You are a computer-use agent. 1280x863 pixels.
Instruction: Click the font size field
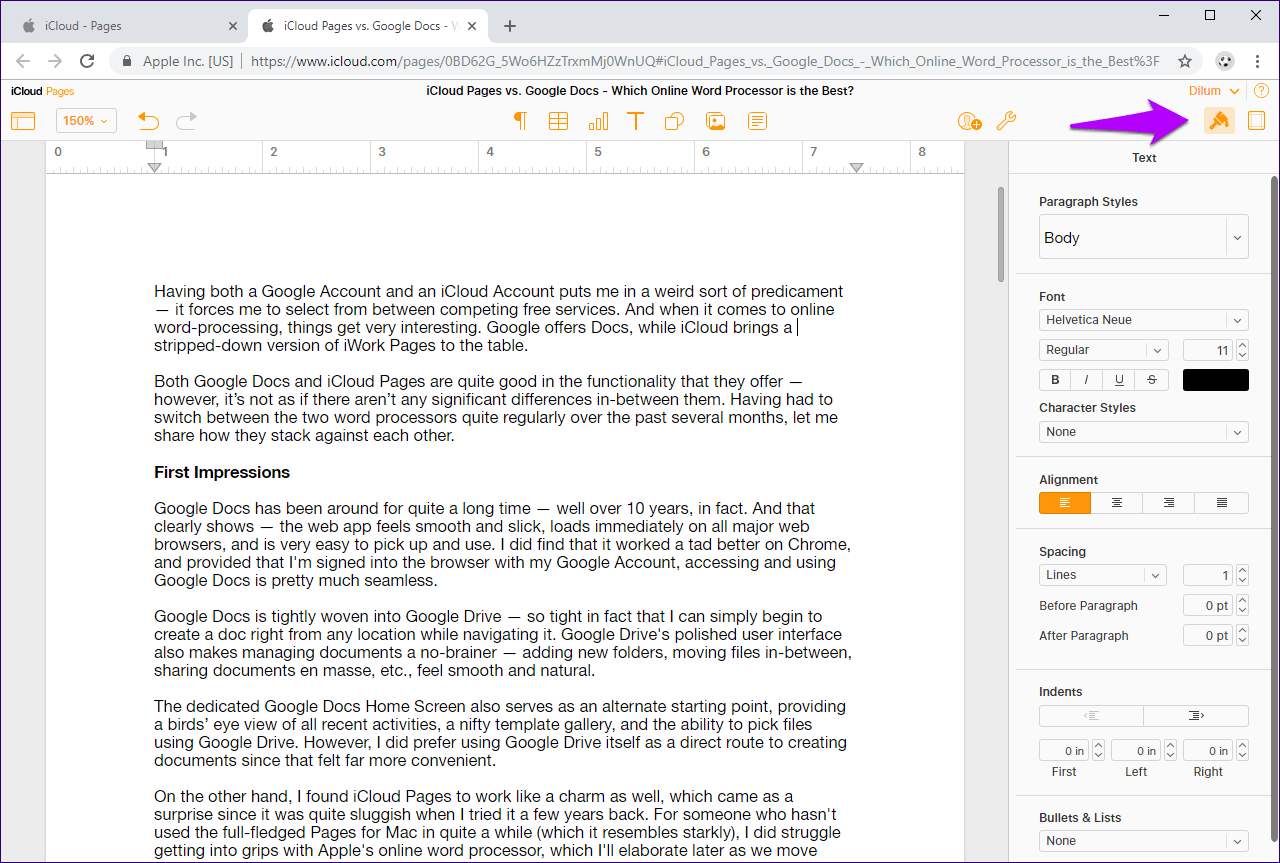coord(1208,350)
